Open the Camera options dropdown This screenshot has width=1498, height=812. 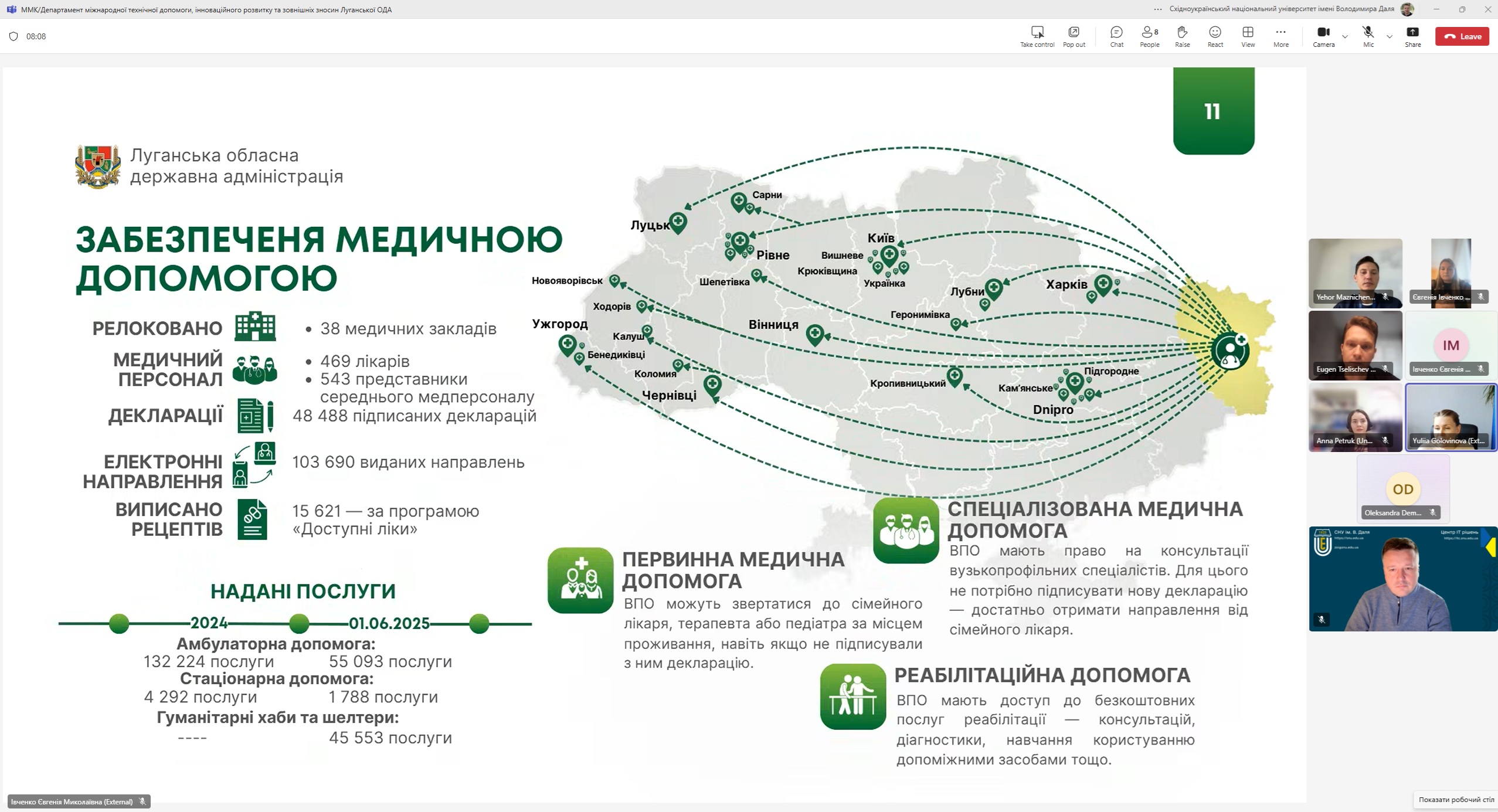coord(1344,36)
